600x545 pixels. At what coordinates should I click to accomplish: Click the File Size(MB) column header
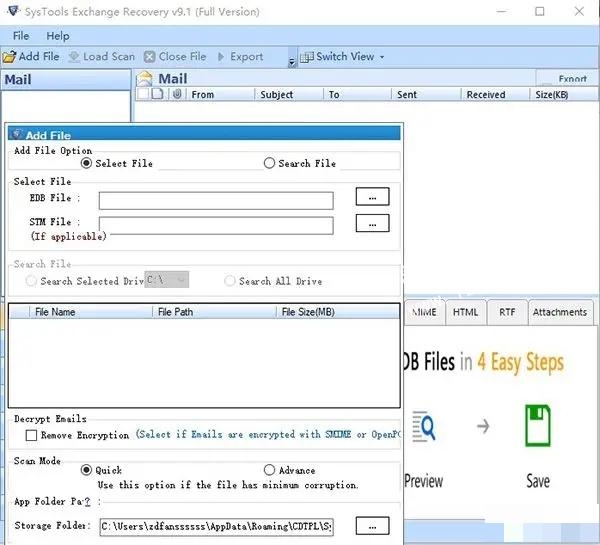point(338,312)
